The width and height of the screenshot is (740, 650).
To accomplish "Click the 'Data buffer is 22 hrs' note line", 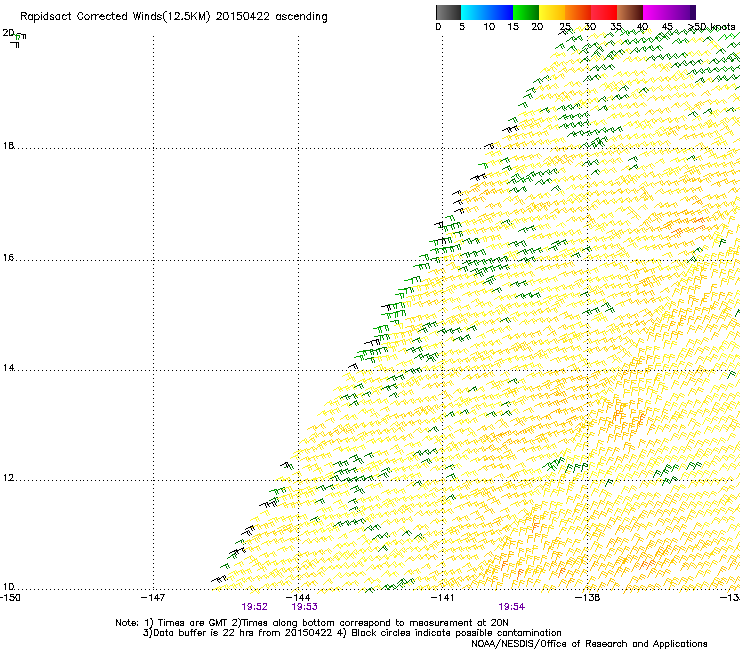I will point(352,633).
